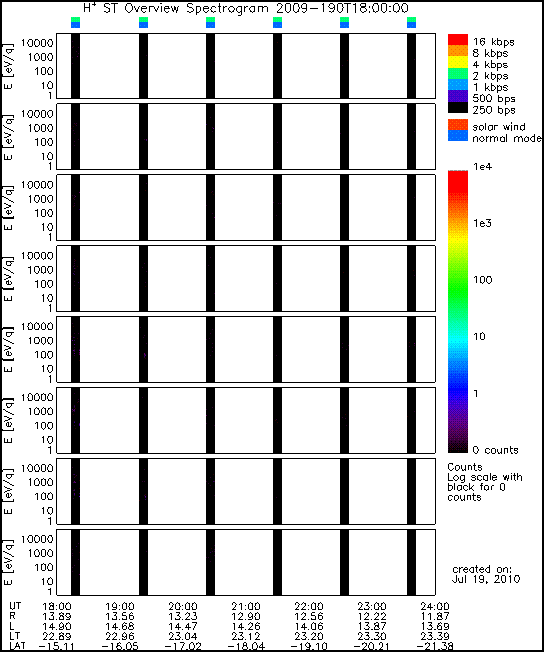Click the L value '14.06'
Screen dimensions: 544x652
pyautogui.click(x=309, y=627)
